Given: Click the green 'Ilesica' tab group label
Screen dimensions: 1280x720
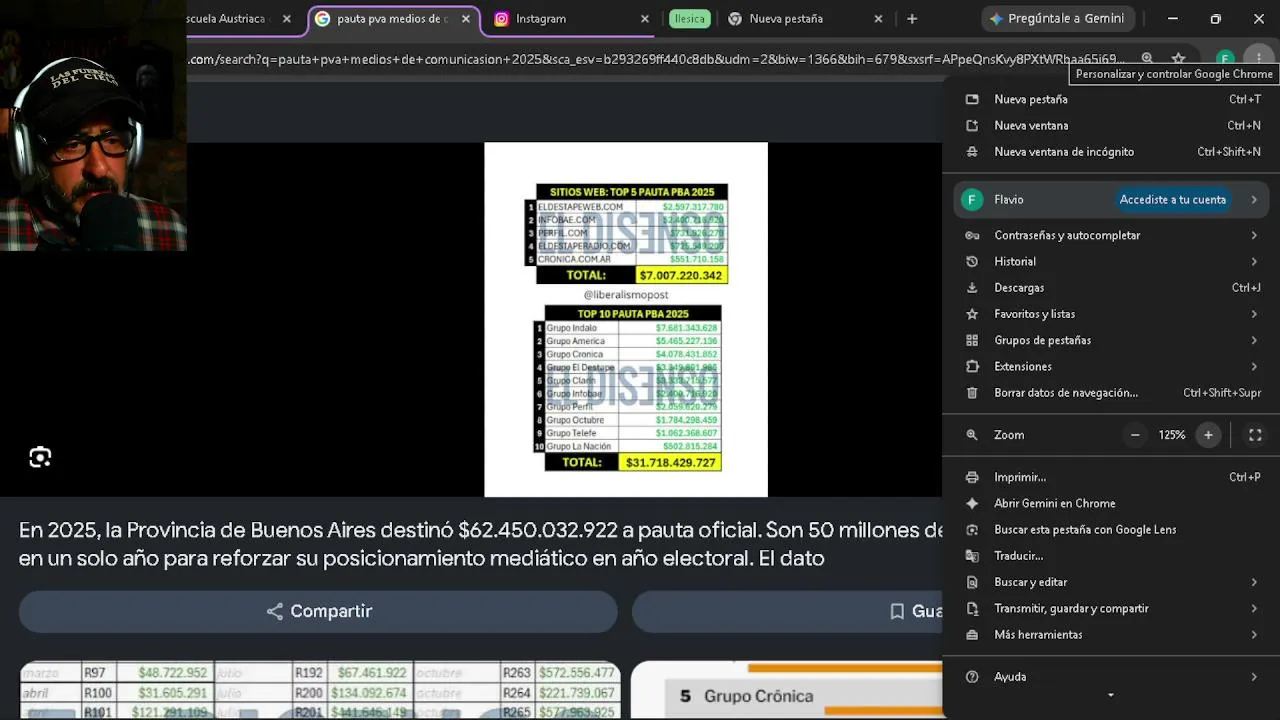Looking at the screenshot, I should (690, 19).
